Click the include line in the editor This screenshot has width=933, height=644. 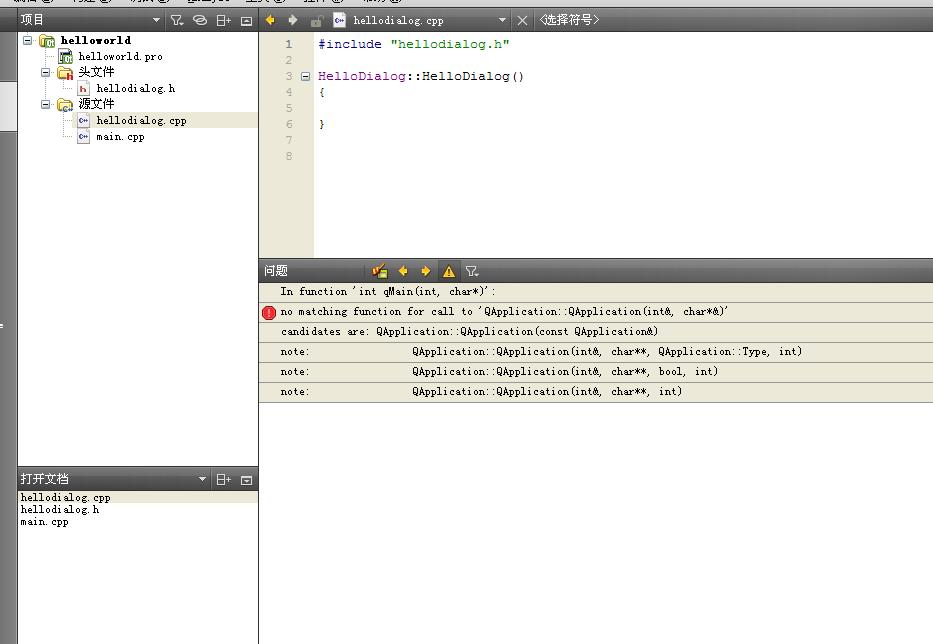point(414,44)
